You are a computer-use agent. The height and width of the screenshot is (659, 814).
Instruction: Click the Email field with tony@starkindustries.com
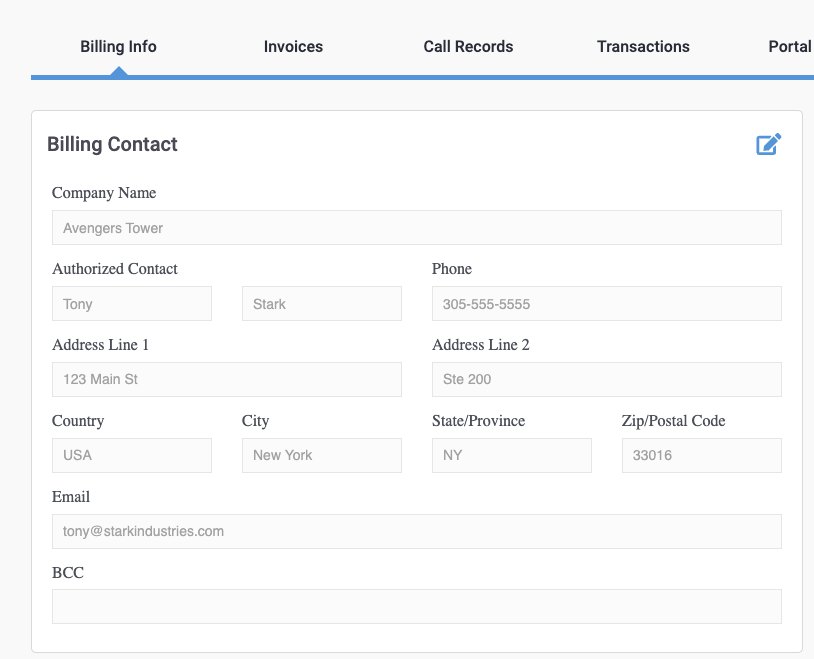tap(417, 531)
